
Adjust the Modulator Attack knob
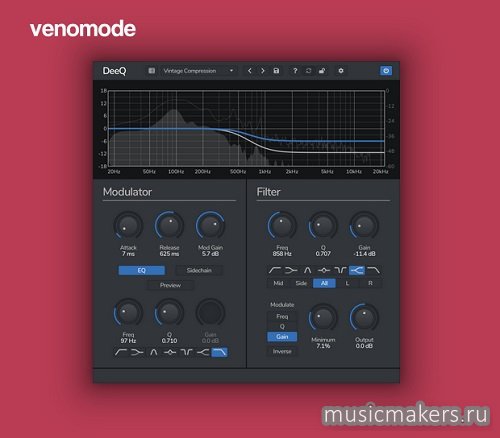[x=128, y=226]
